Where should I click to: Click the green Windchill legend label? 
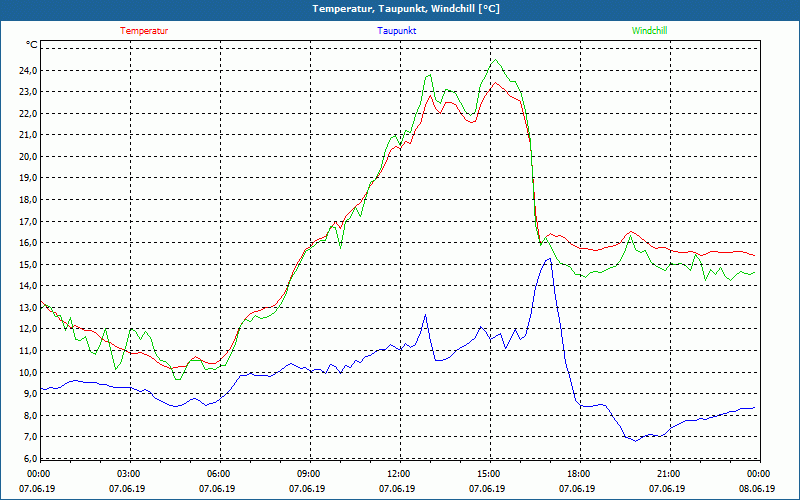tap(649, 31)
